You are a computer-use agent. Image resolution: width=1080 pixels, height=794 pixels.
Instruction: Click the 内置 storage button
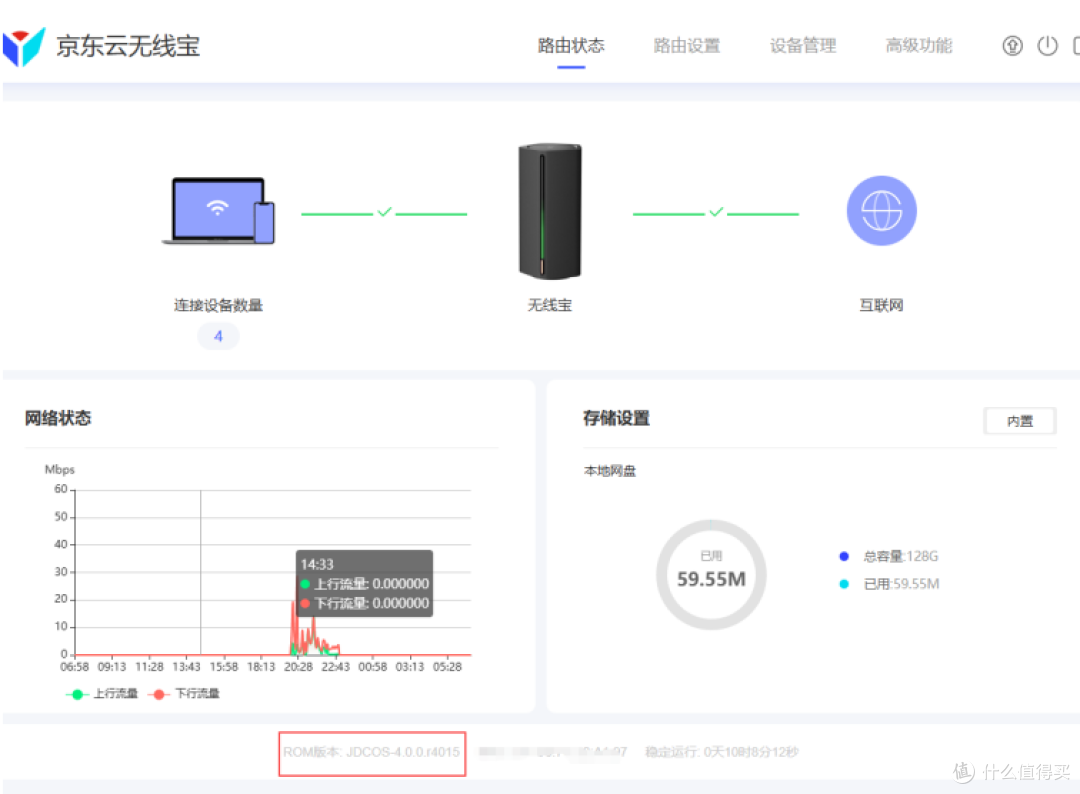1019,421
